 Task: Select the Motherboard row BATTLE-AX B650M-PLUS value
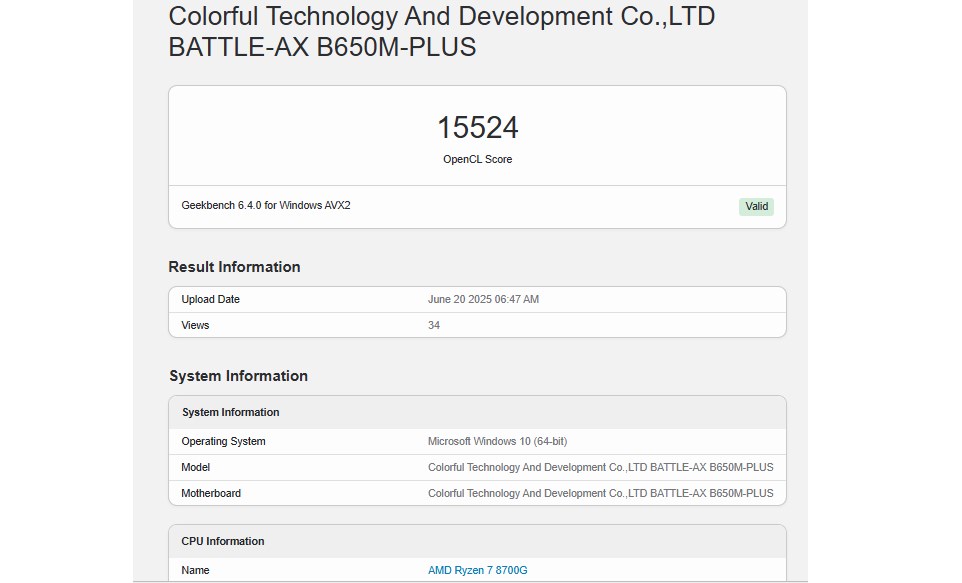coord(601,493)
